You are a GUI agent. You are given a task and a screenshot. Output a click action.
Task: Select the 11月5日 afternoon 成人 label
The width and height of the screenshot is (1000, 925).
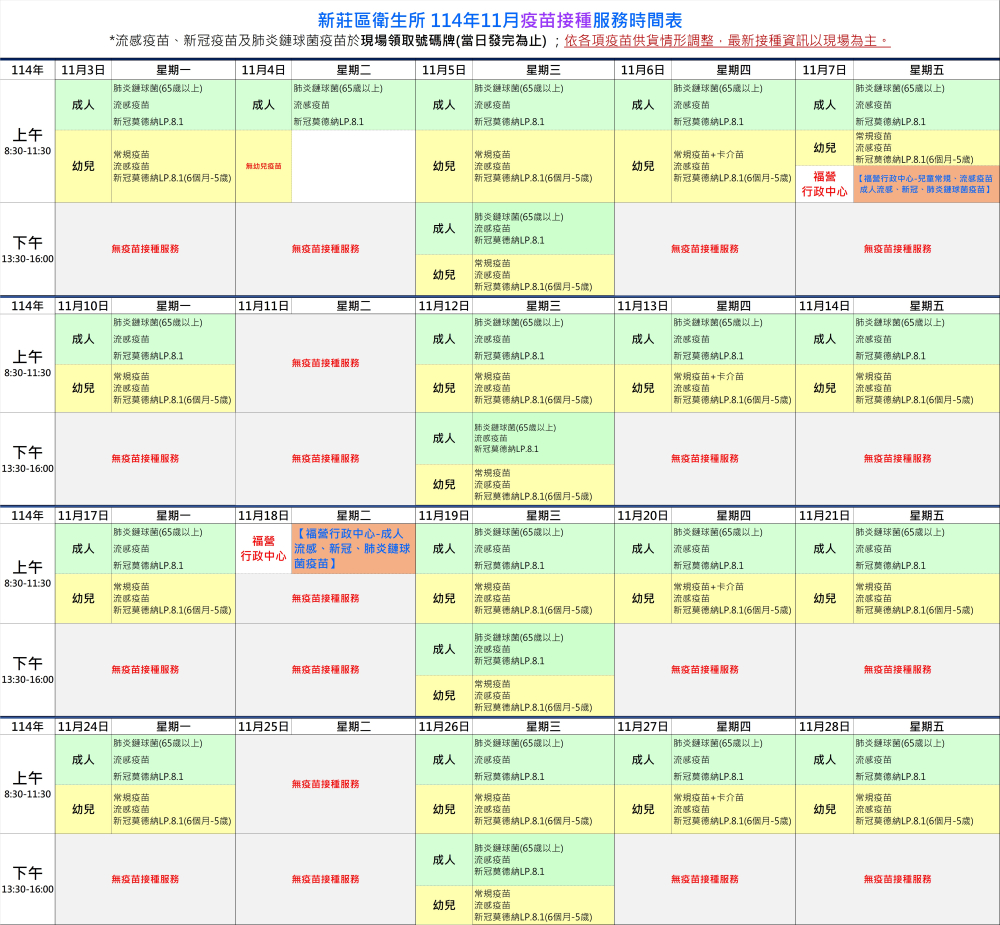pyautogui.click(x=444, y=229)
